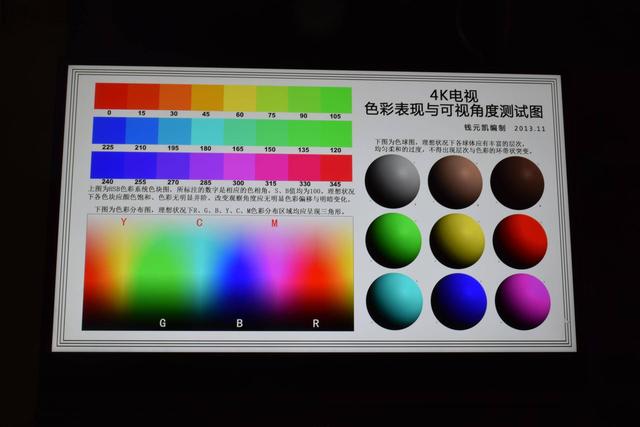Select the yellow block labeled 60
640x427 pixels.
pos(240,98)
